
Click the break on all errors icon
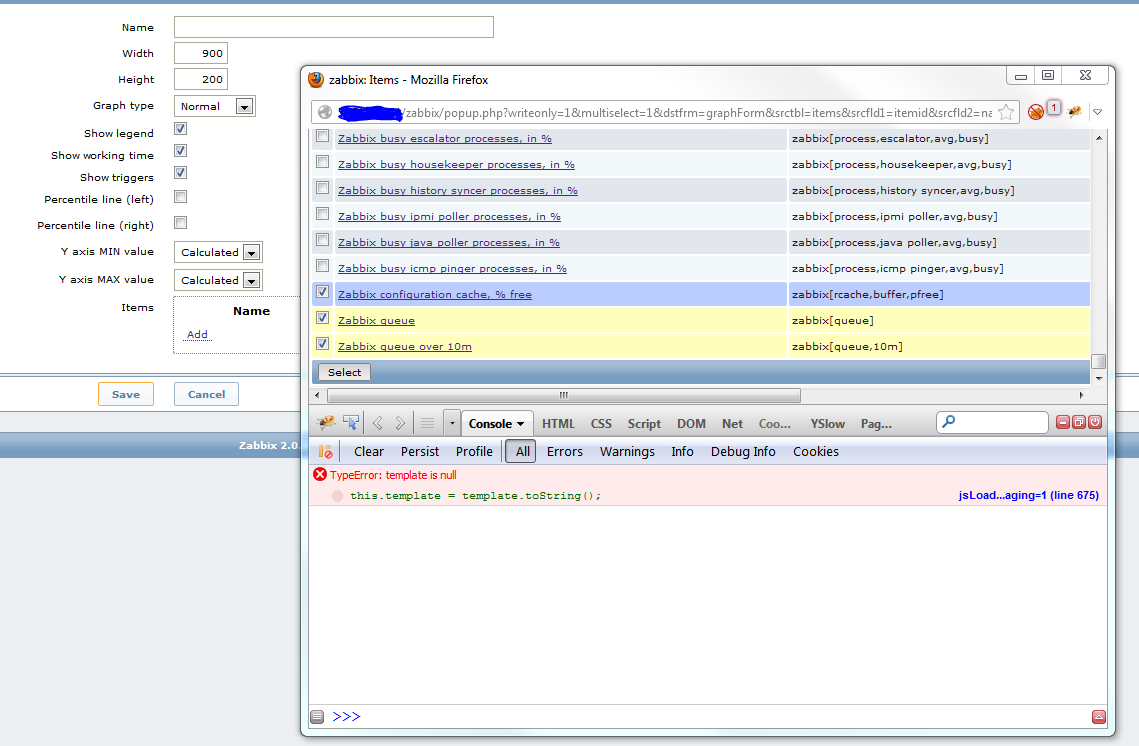tap(325, 452)
